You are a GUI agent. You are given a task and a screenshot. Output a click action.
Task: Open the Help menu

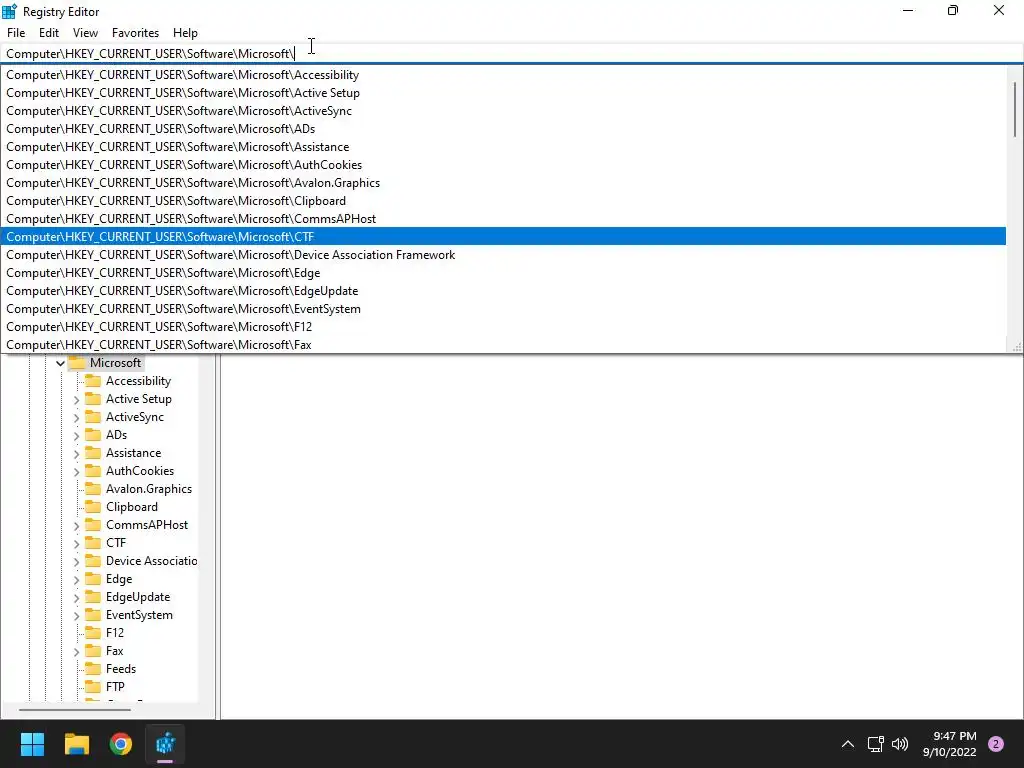[x=185, y=33]
